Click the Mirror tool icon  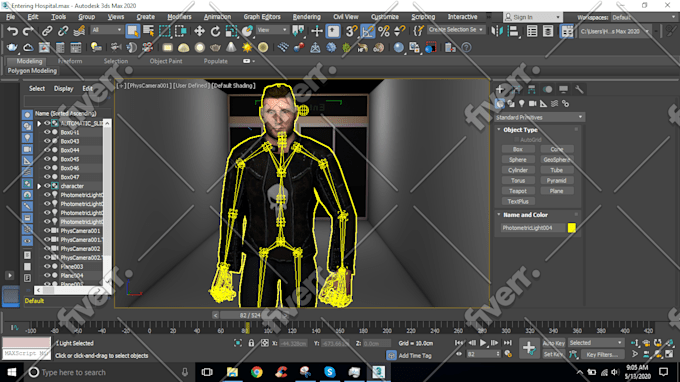[497, 31]
